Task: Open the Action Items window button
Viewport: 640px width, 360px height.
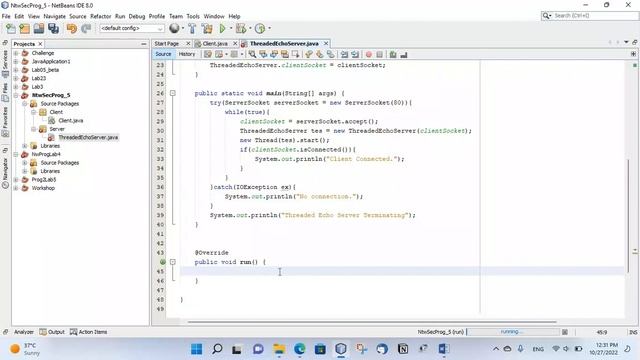Action: click(x=88, y=332)
